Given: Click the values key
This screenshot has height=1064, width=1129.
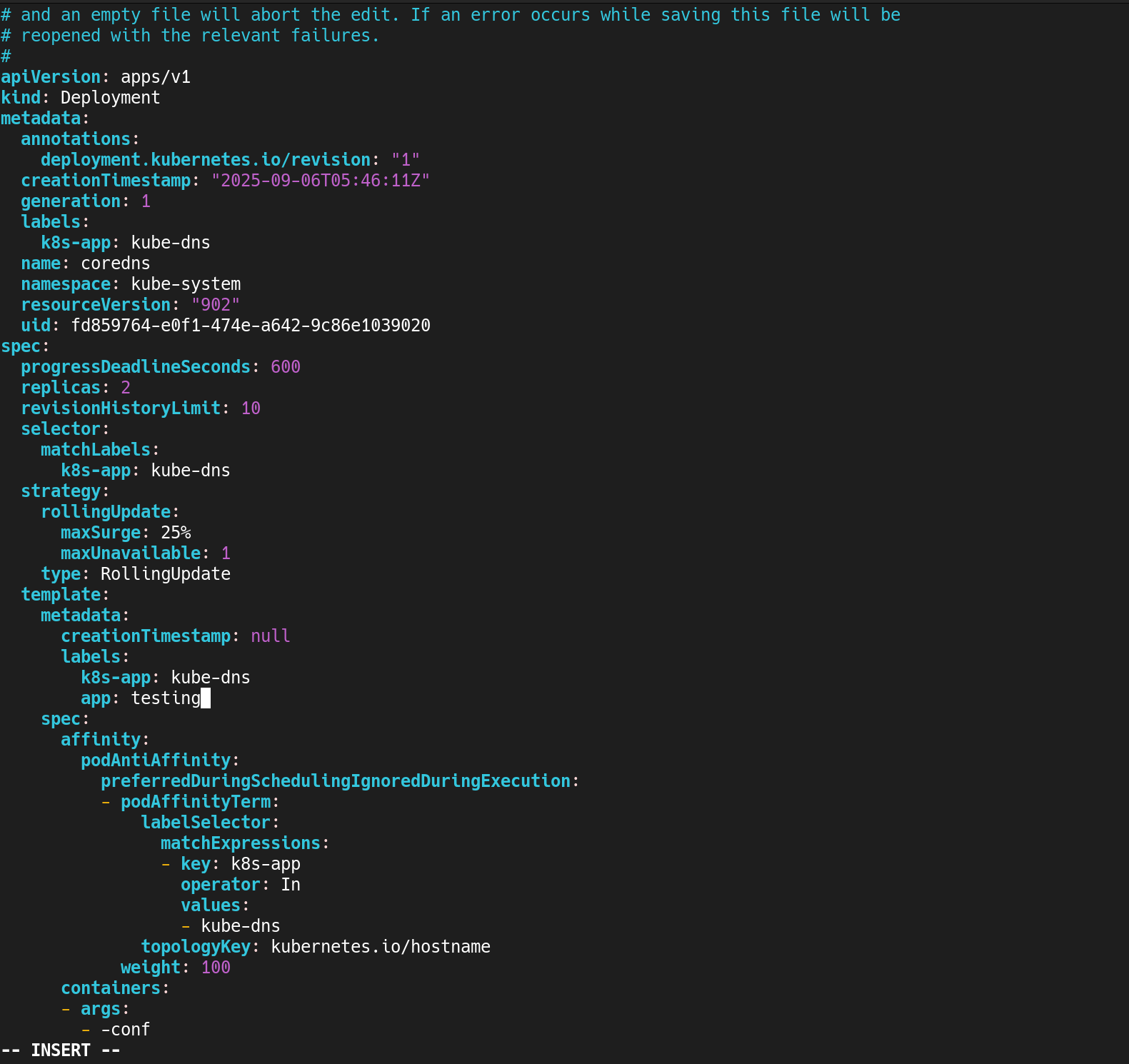Looking at the screenshot, I should 211,905.
